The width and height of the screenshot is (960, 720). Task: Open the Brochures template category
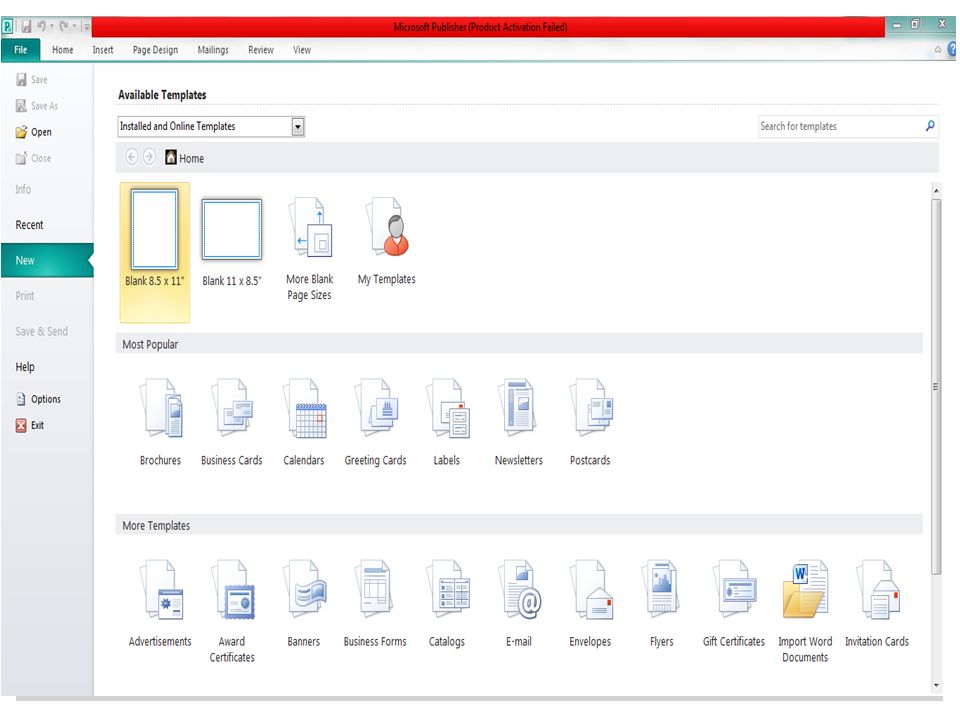160,422
